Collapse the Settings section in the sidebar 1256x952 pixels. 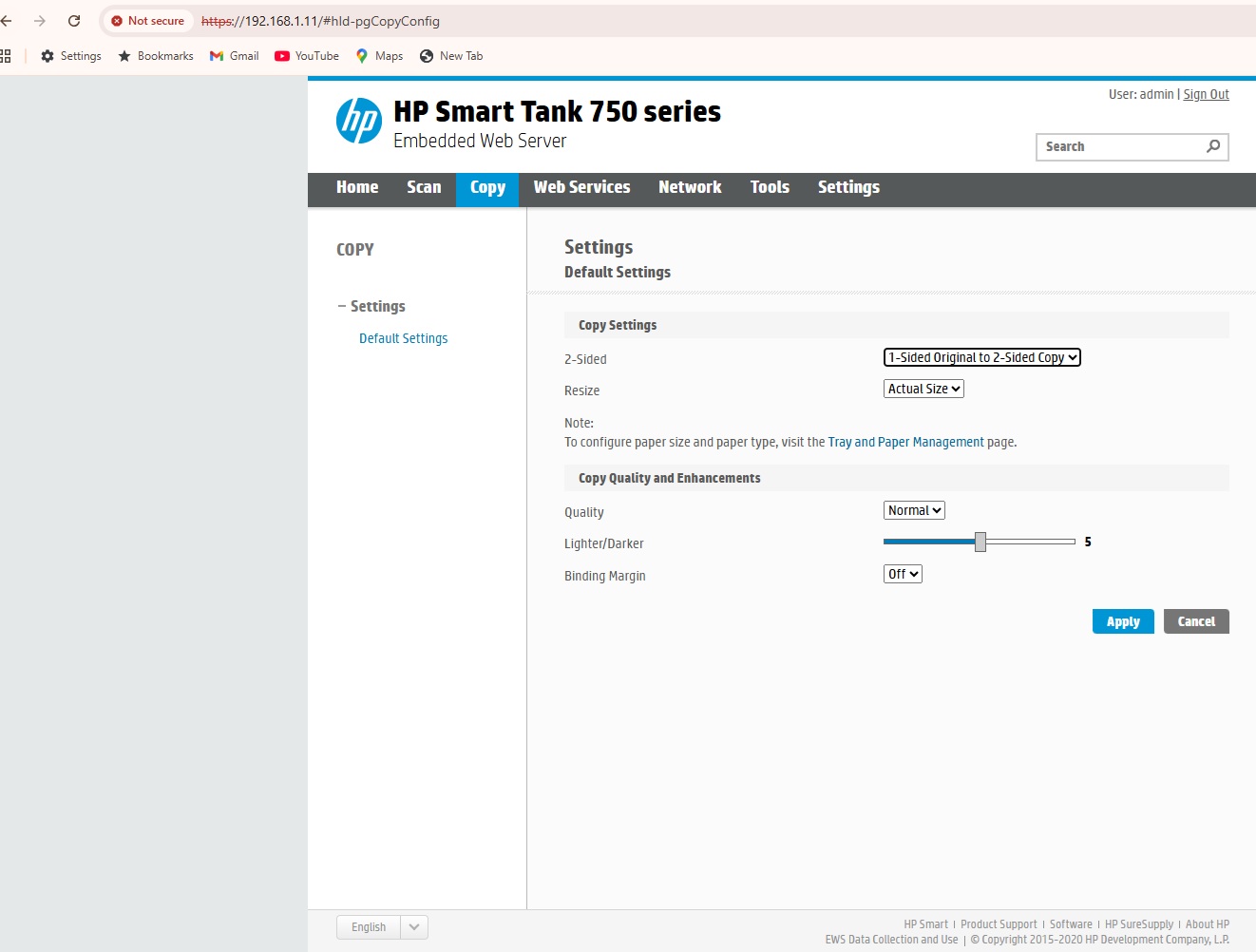pyautogui.click(x=342, y=306)
